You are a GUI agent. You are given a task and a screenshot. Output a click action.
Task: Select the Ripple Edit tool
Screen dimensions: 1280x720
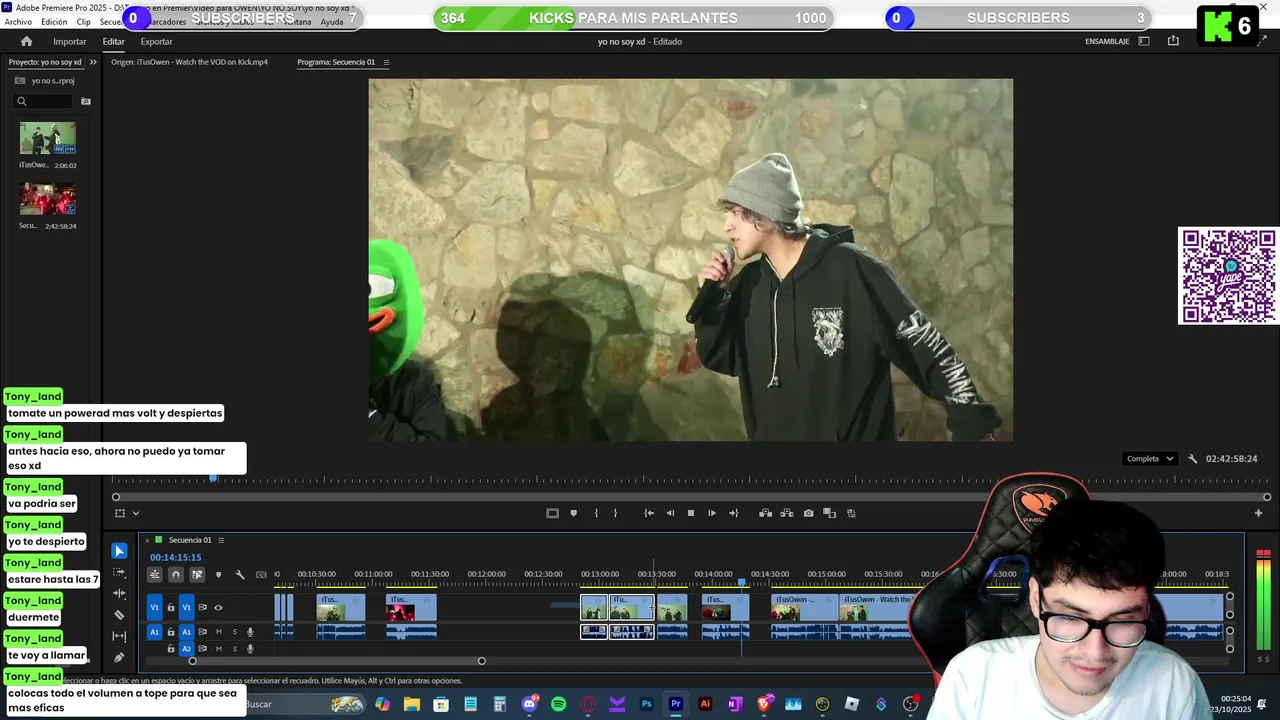[119, 593]
